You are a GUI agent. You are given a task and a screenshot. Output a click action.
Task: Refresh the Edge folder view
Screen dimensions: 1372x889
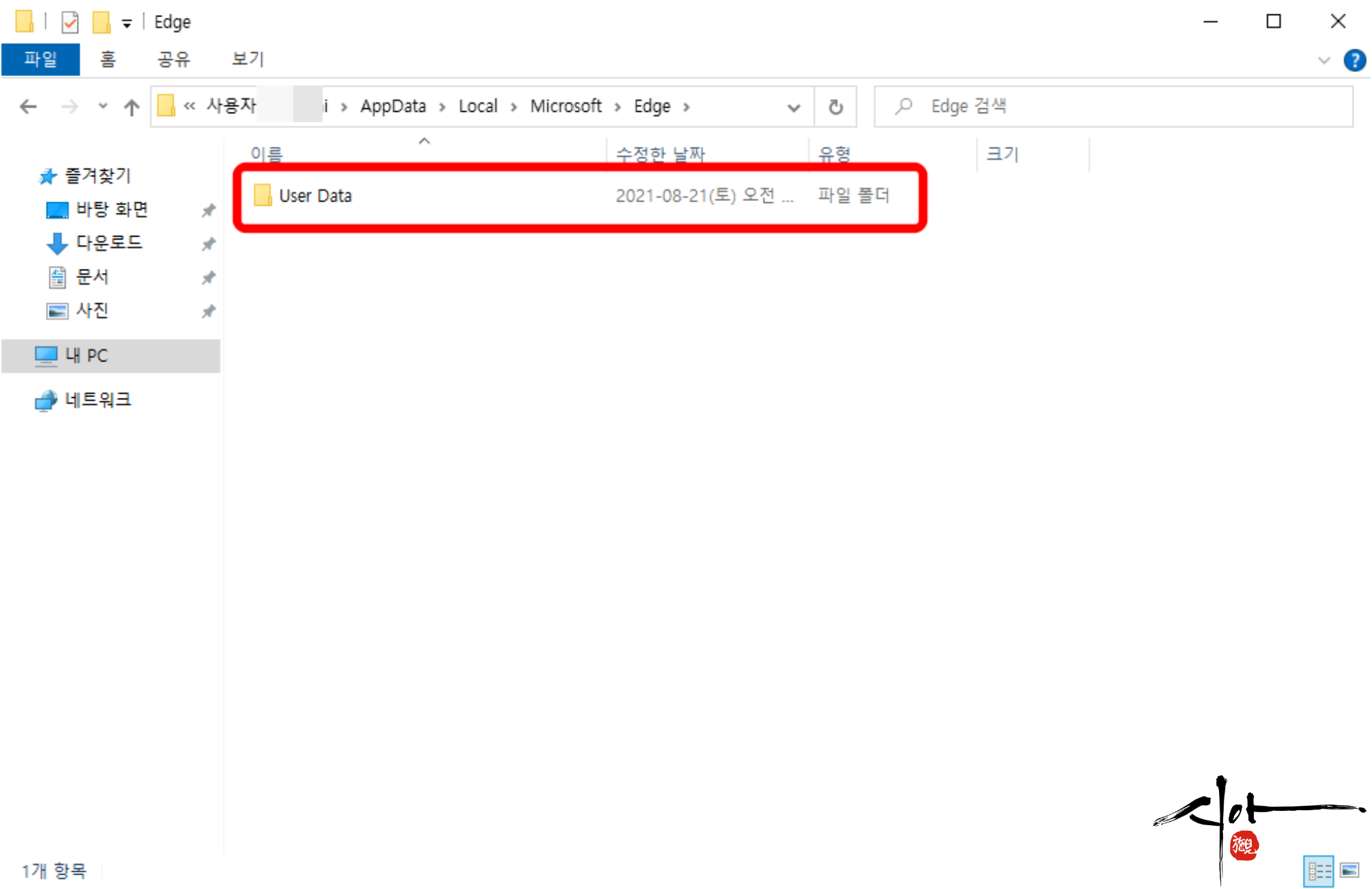pyautogui.click(x=835, y=107)
